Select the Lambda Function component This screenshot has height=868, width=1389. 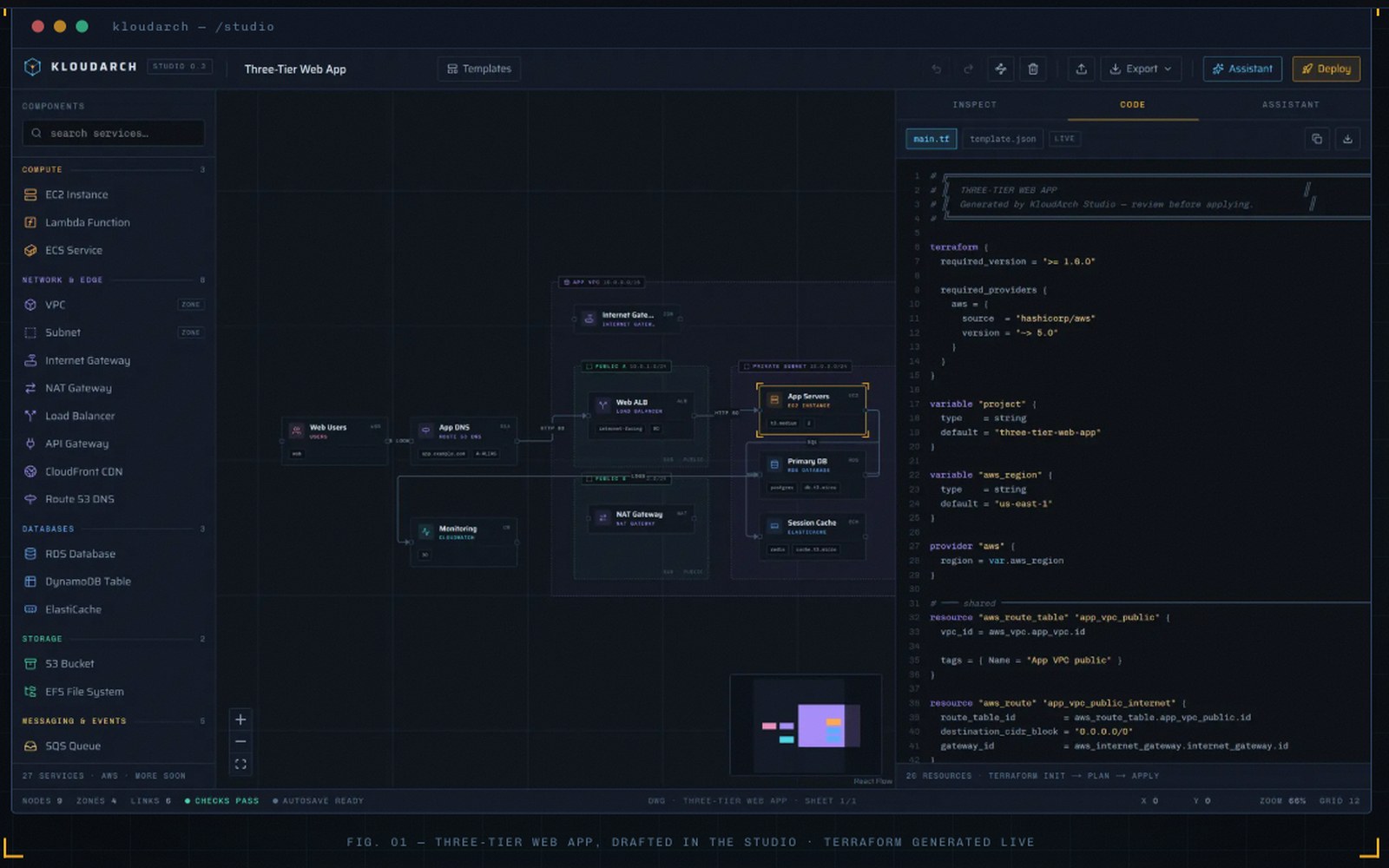(x=114, y=222)
